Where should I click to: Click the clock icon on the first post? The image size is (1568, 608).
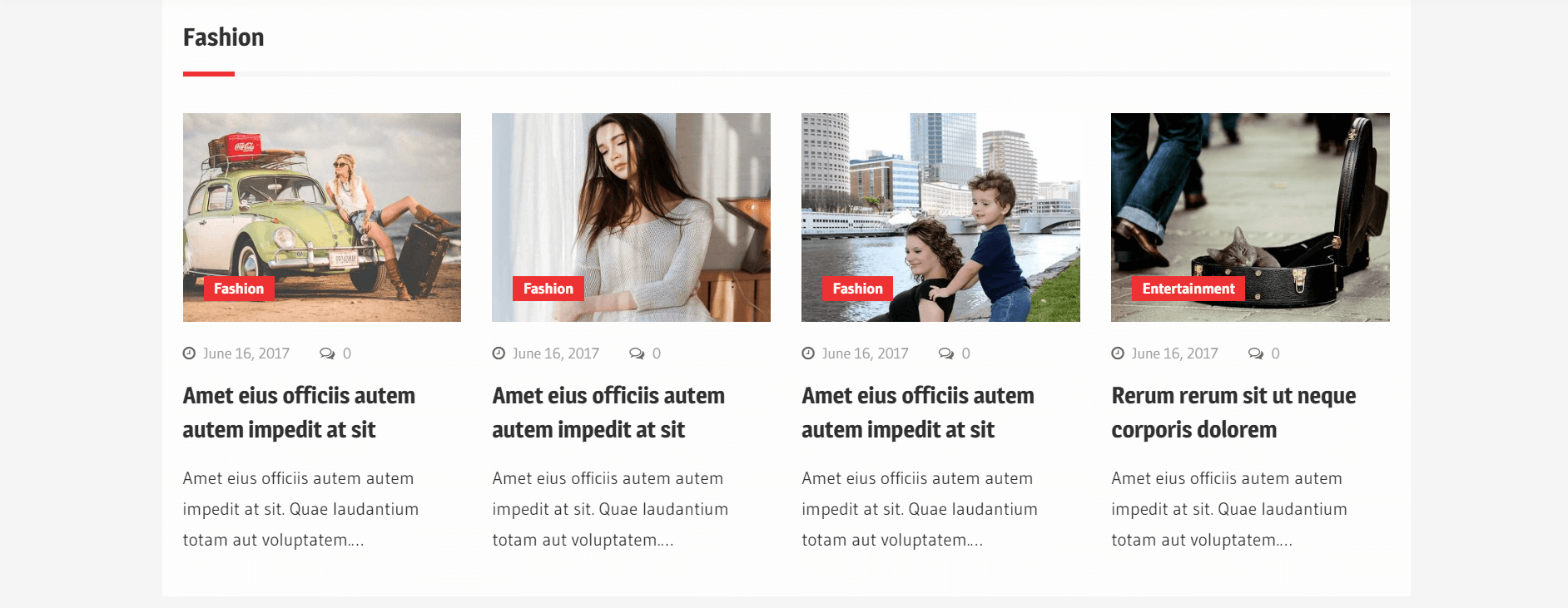[x=189, y=353]
